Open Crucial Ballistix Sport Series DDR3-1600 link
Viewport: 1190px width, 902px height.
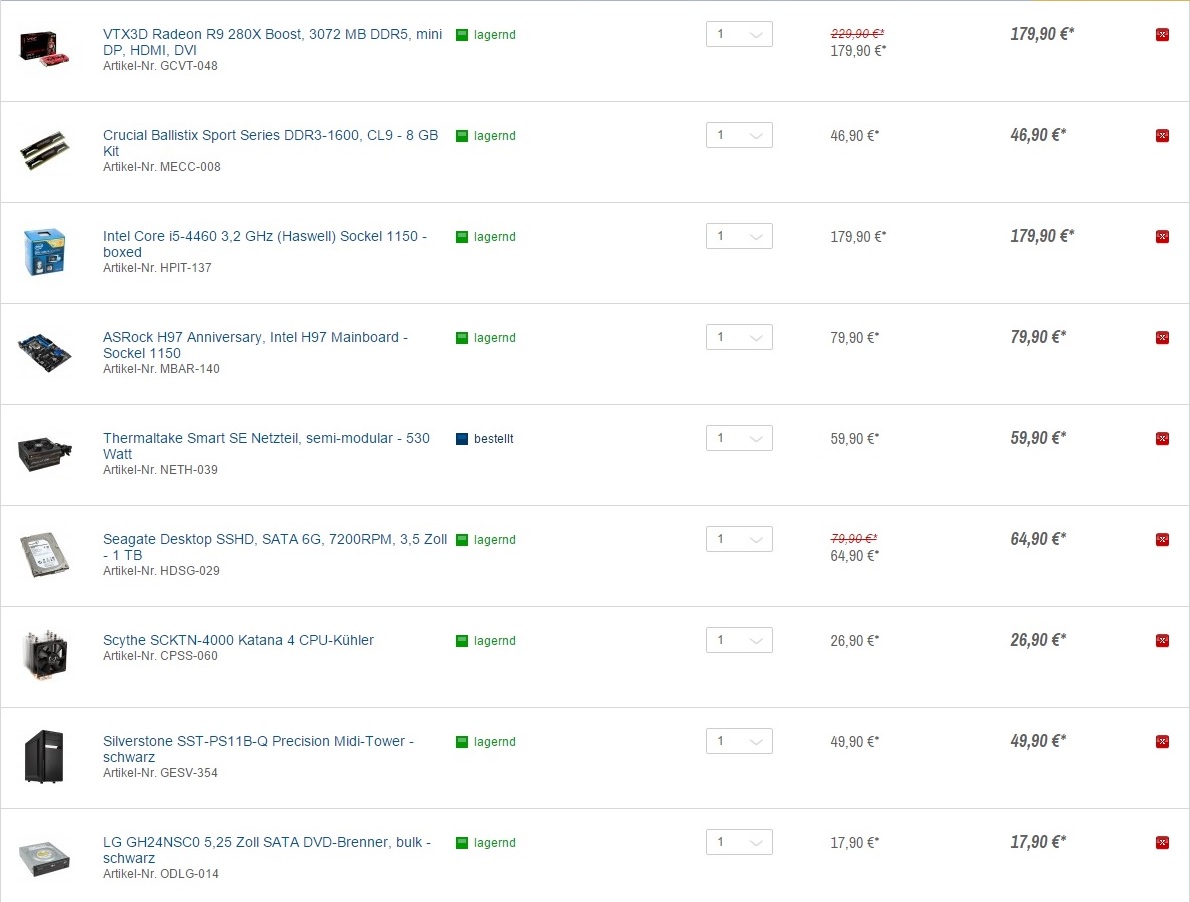(x=271, y=143)
